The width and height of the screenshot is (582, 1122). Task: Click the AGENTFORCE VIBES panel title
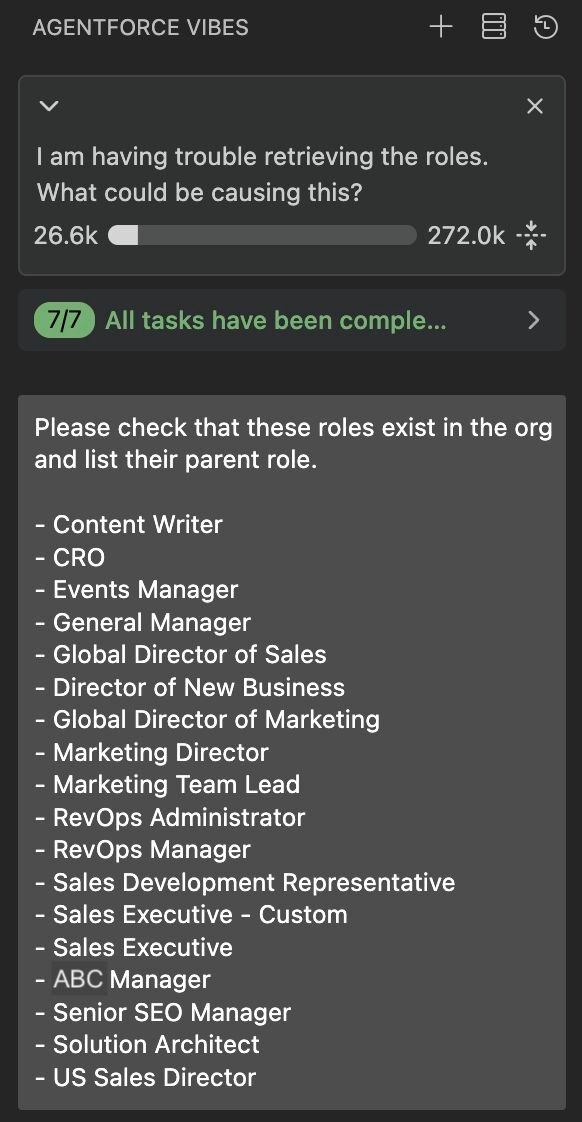click(x=141, y=28)
